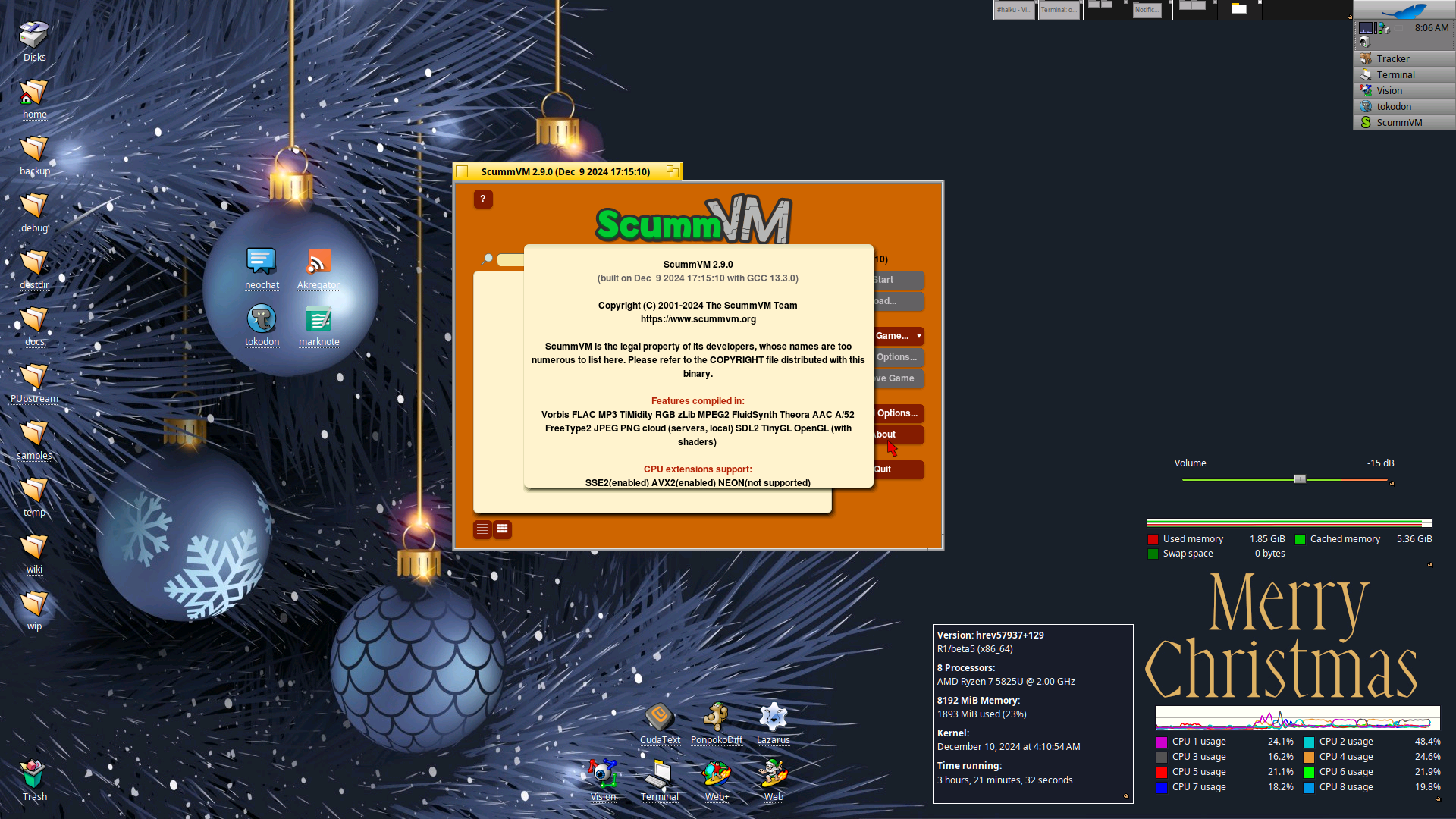Click the greyed-out Start button in ScummVM
The width and height of the screenshot is (1456, 819).
[x=899, y=280]
